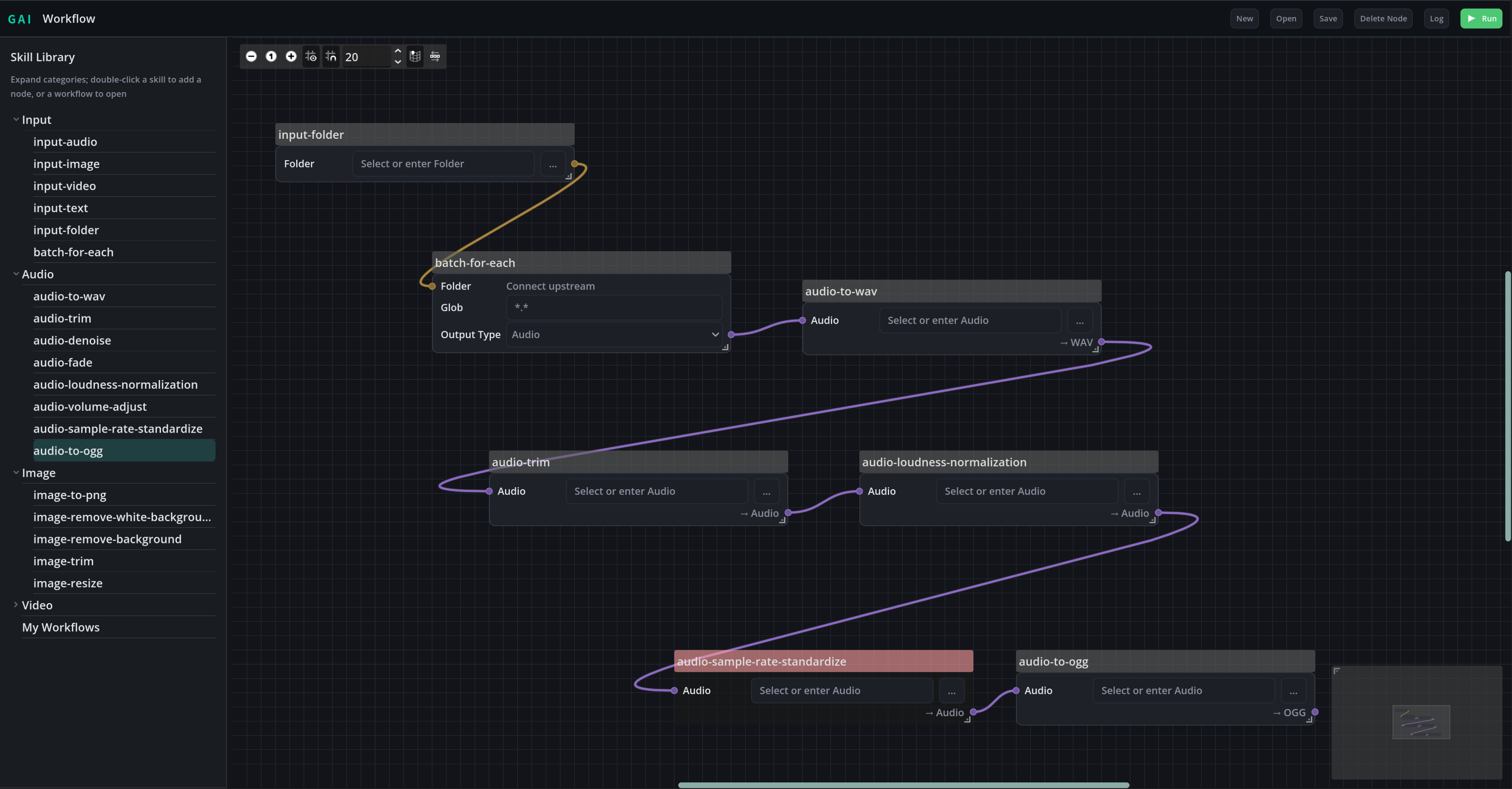Click the WAV output port of audio-to-wav
Screen dimensions: 1512x789
click(1102, 342)
